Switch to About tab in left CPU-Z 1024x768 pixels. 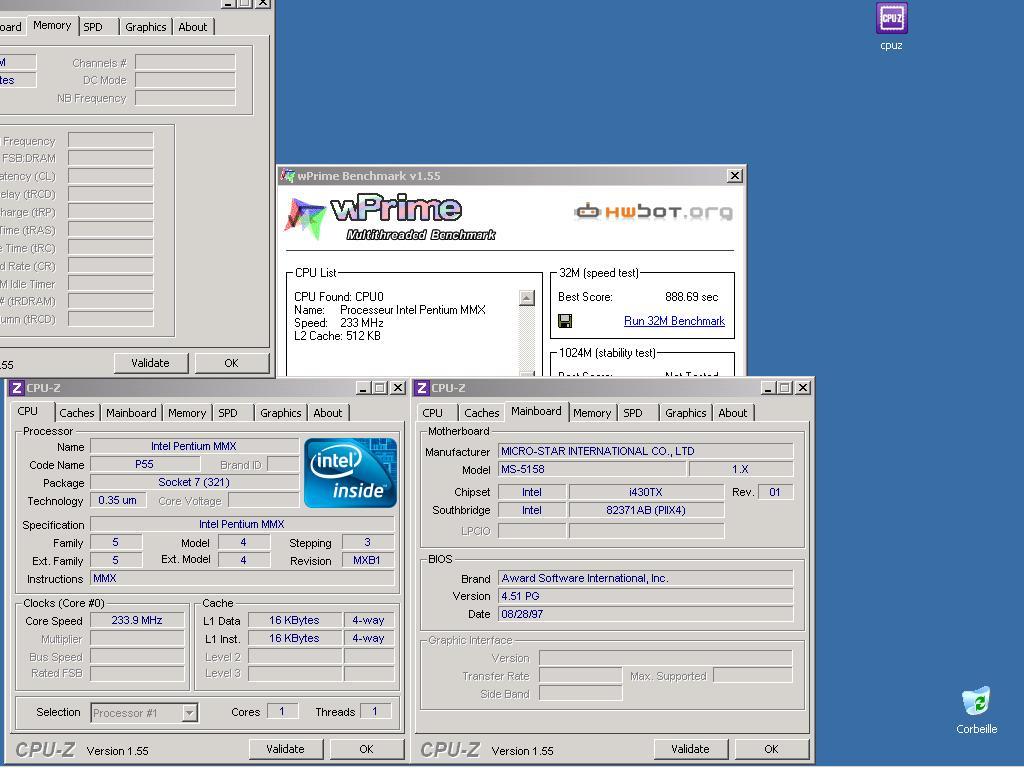(x=328, y=413)
